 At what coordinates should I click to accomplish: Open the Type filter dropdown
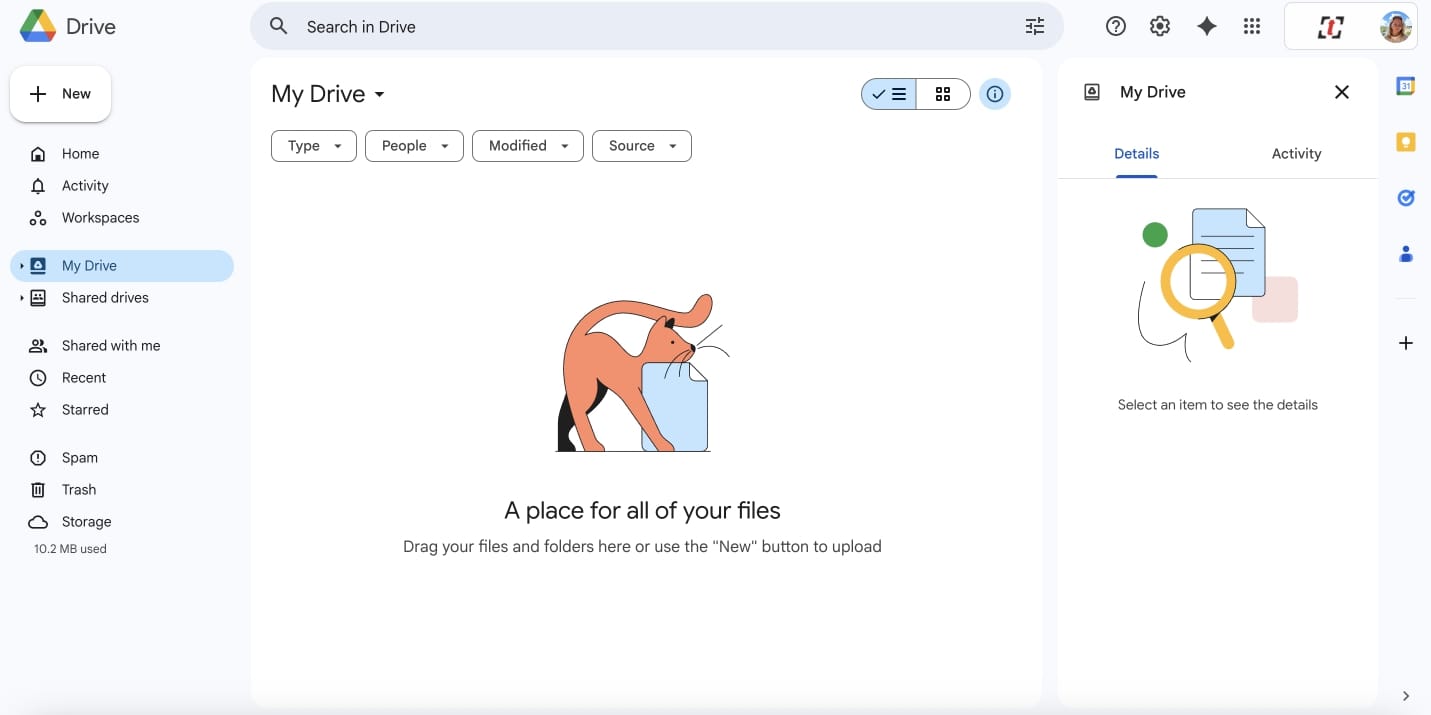313,146
